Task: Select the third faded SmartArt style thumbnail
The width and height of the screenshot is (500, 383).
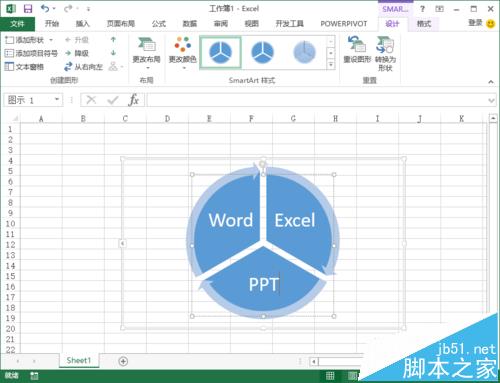Action: [x=304, y=52]
